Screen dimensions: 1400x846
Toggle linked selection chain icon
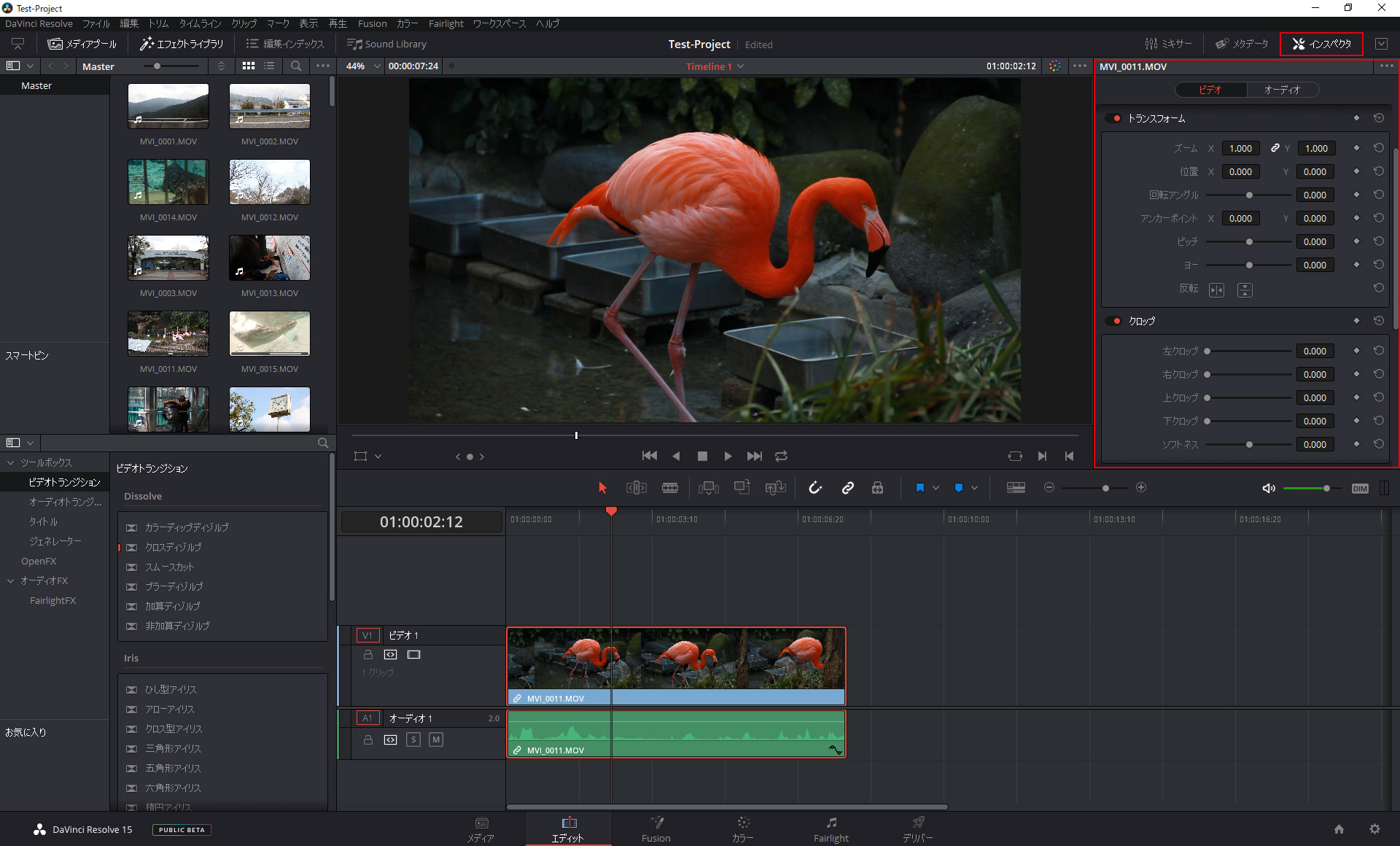[847, 488]
